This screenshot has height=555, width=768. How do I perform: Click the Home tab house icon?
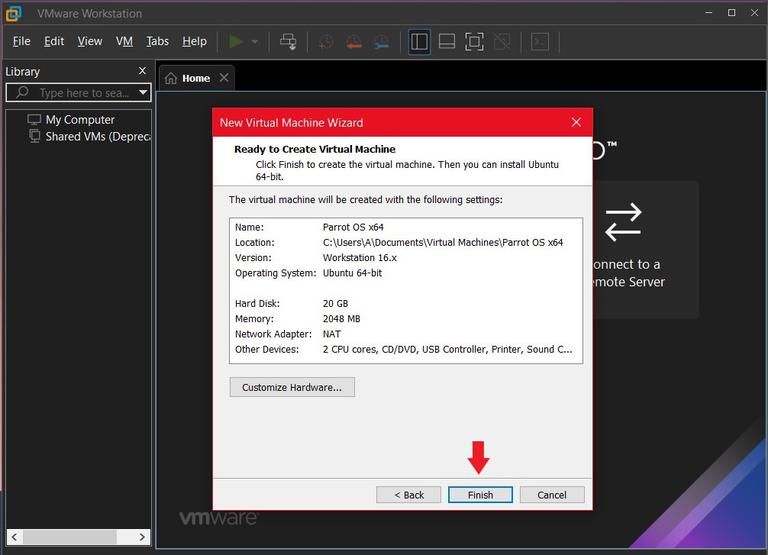tap(170, 78)
